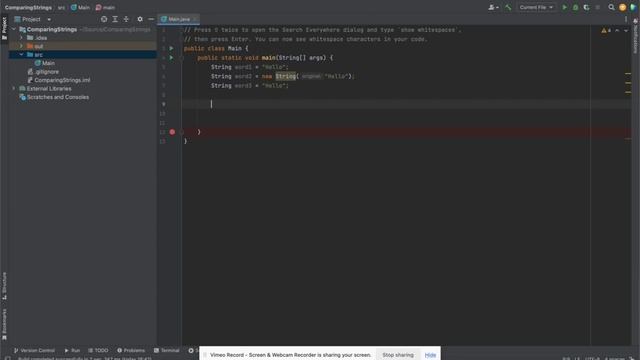640x360 pixels.
Task: Expand External Libraries node
Action: (14, 89)
